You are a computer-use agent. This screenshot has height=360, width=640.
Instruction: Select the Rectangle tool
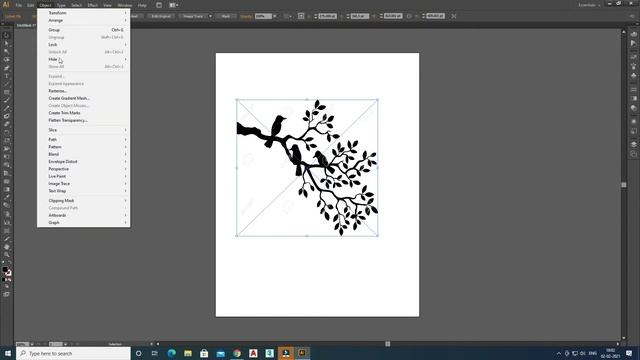click(6, 93)
